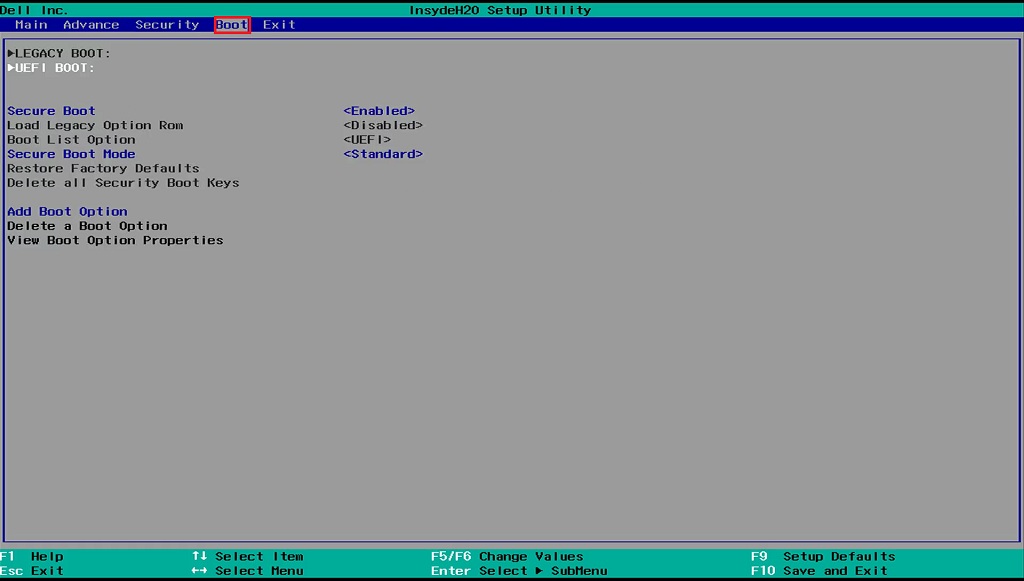Go to the Exit tab
Screen dimensions: 1024x581
[279, 25]
